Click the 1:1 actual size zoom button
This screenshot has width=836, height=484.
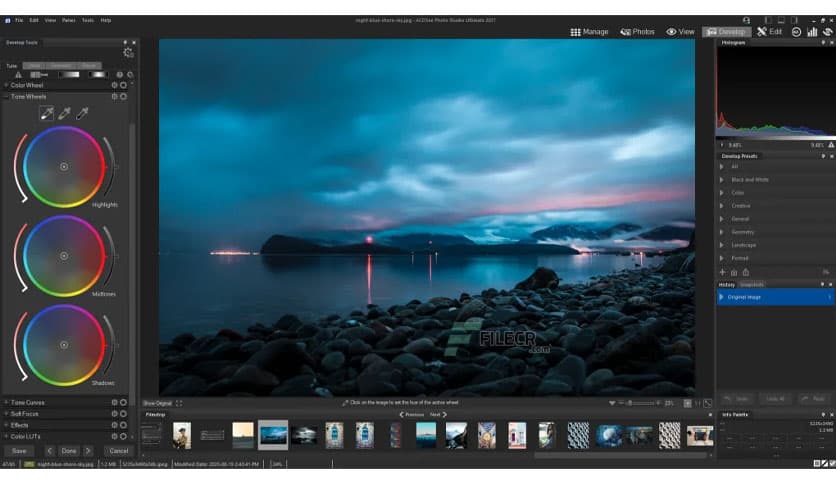(x=698, y=404)
